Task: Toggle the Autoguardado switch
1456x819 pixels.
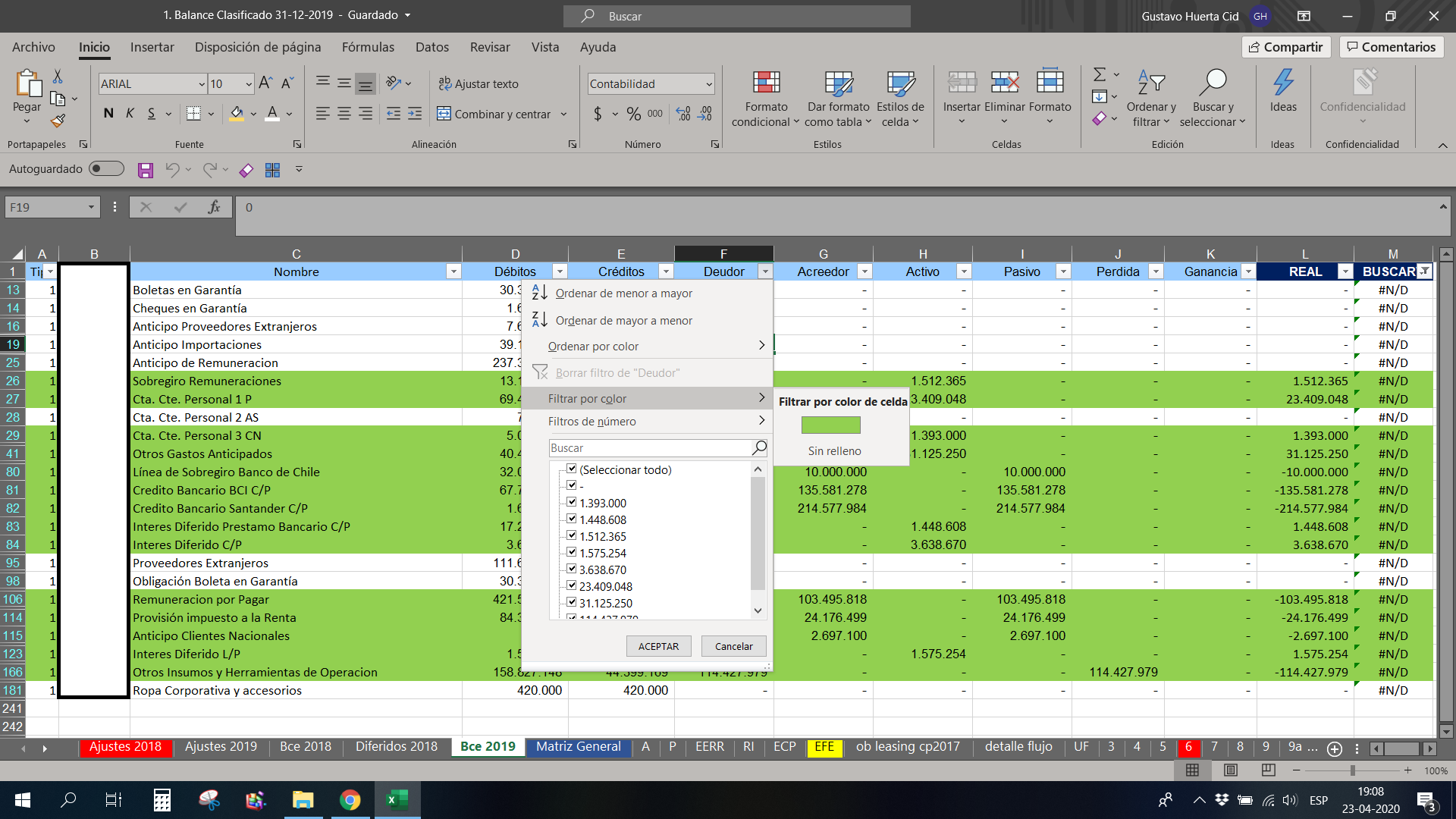Action: point(106,168)
